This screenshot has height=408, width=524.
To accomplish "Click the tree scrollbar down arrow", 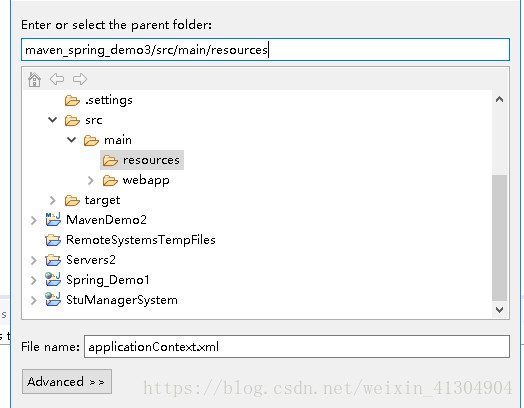I will pyautogui.click(x=500, y=310).
